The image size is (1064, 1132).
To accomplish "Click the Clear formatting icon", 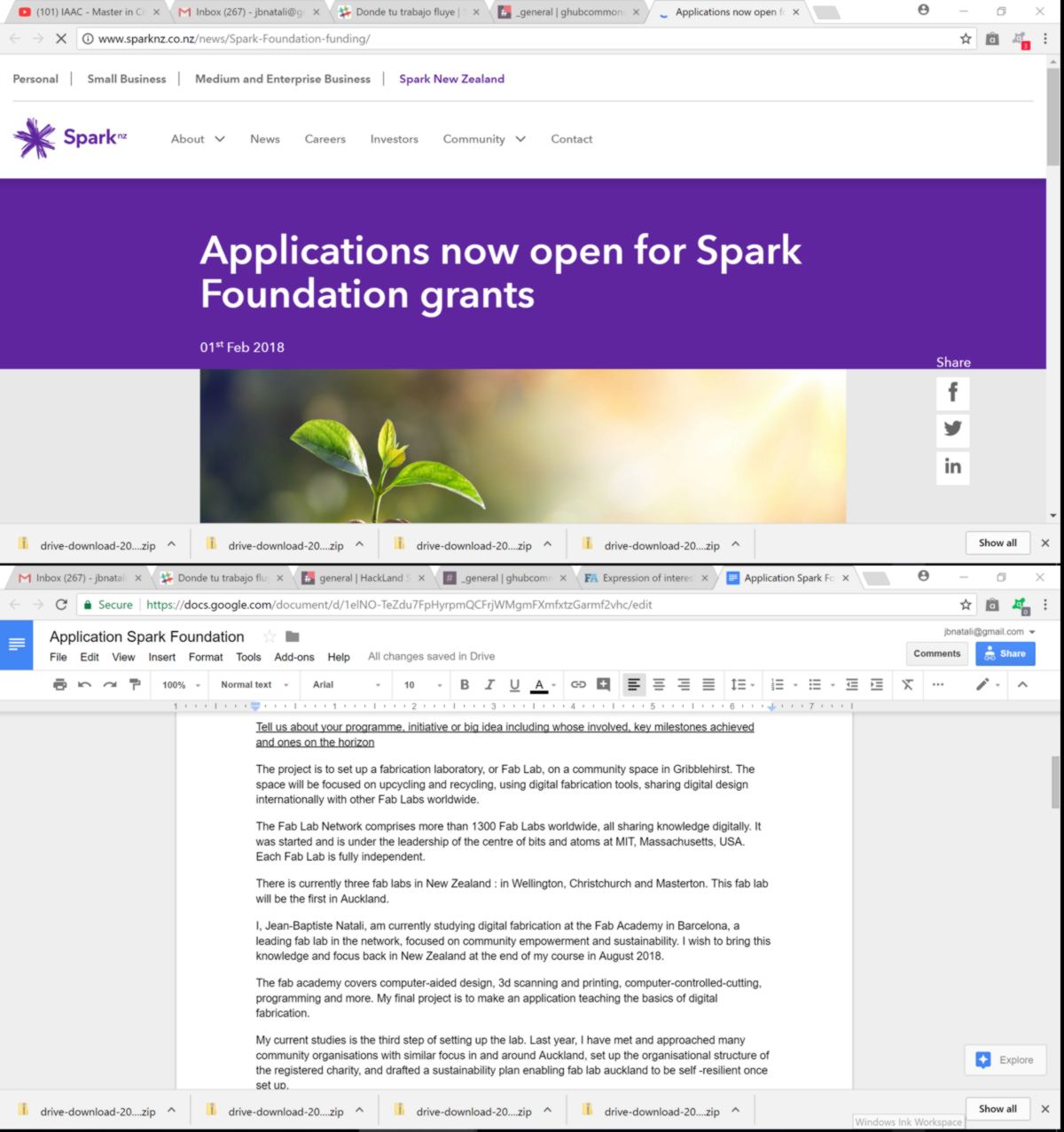I will coord(907,684).
